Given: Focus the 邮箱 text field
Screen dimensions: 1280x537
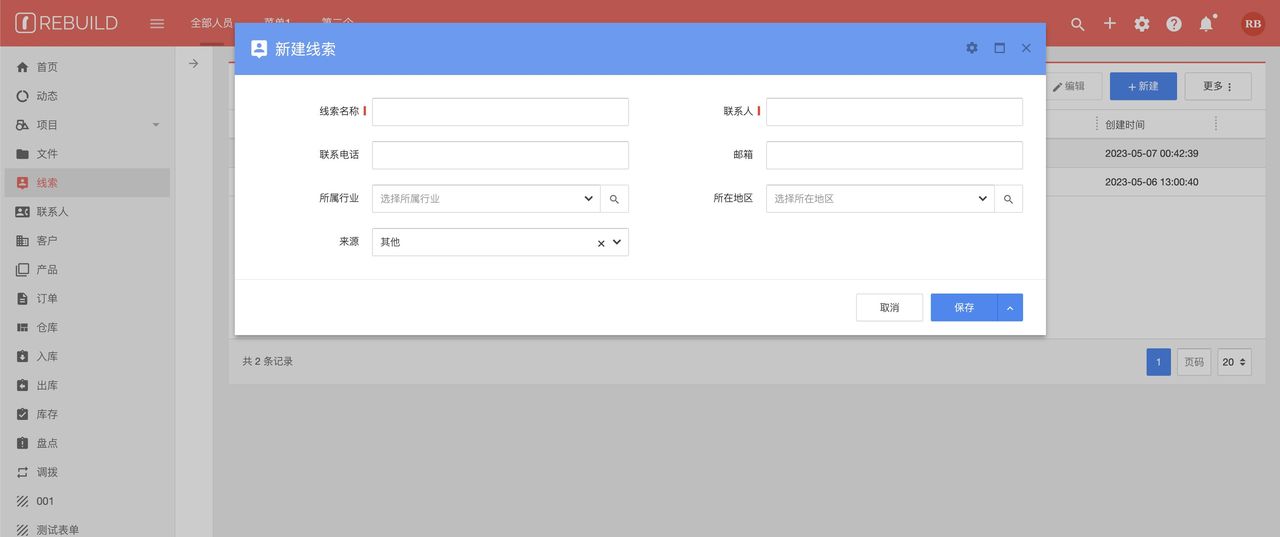Looking at the screenshot, I should 894,155.
